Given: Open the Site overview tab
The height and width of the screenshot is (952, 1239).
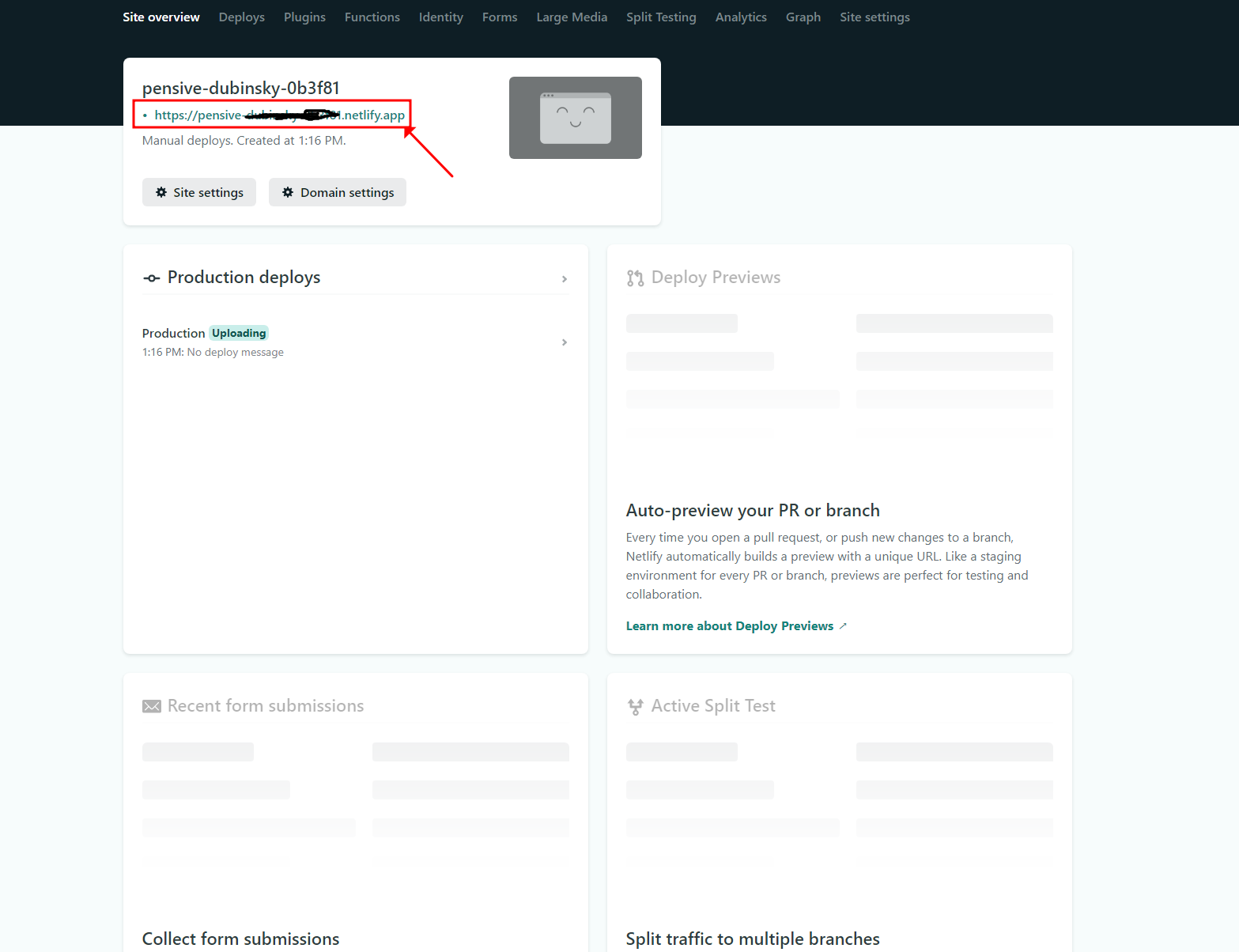Looking at the screenshot, I should click(161, 17).
